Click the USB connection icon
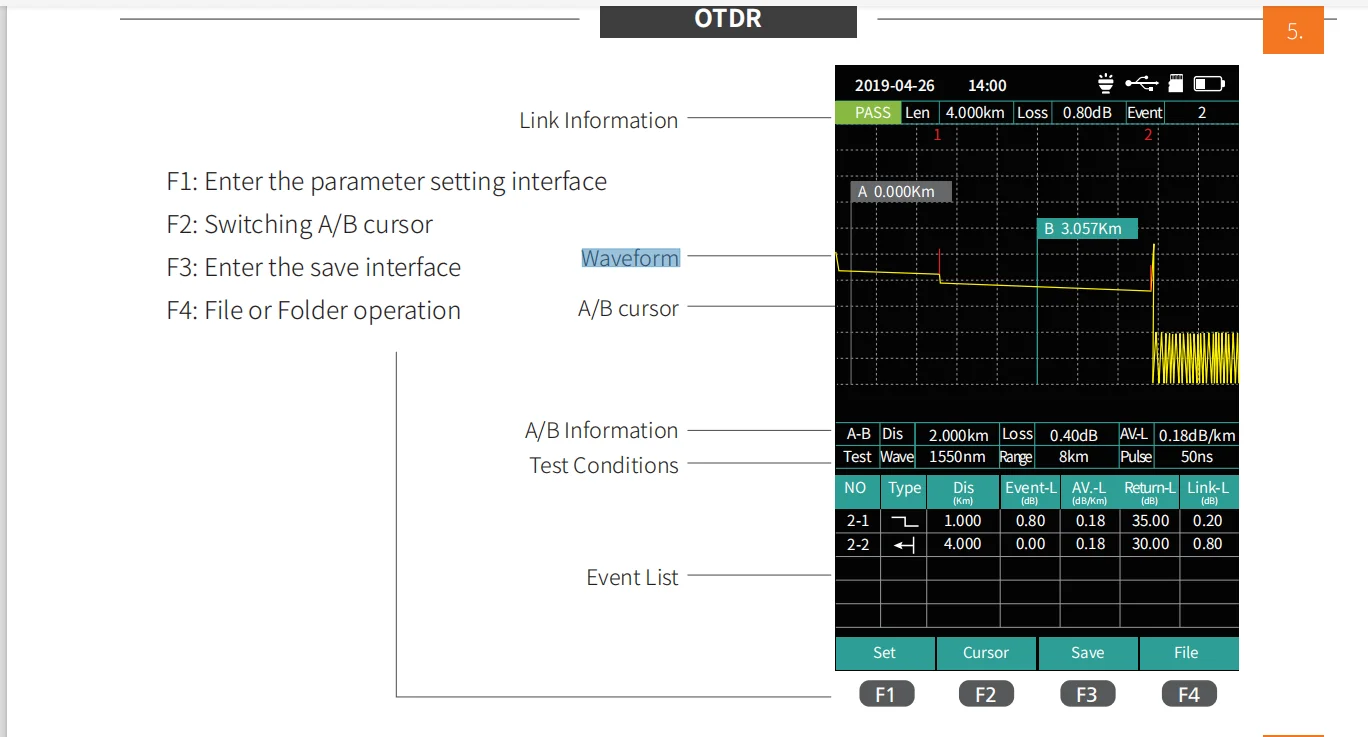The height and width of the screenshot is (737, 1368). [1141, 84]
